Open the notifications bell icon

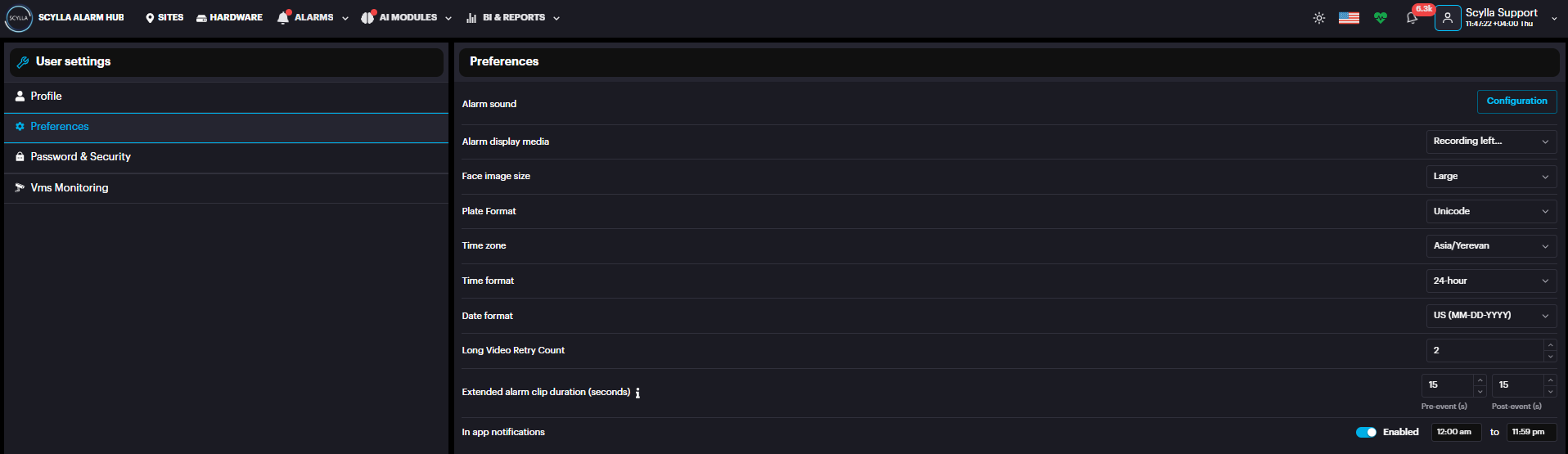pos(1412,18)
